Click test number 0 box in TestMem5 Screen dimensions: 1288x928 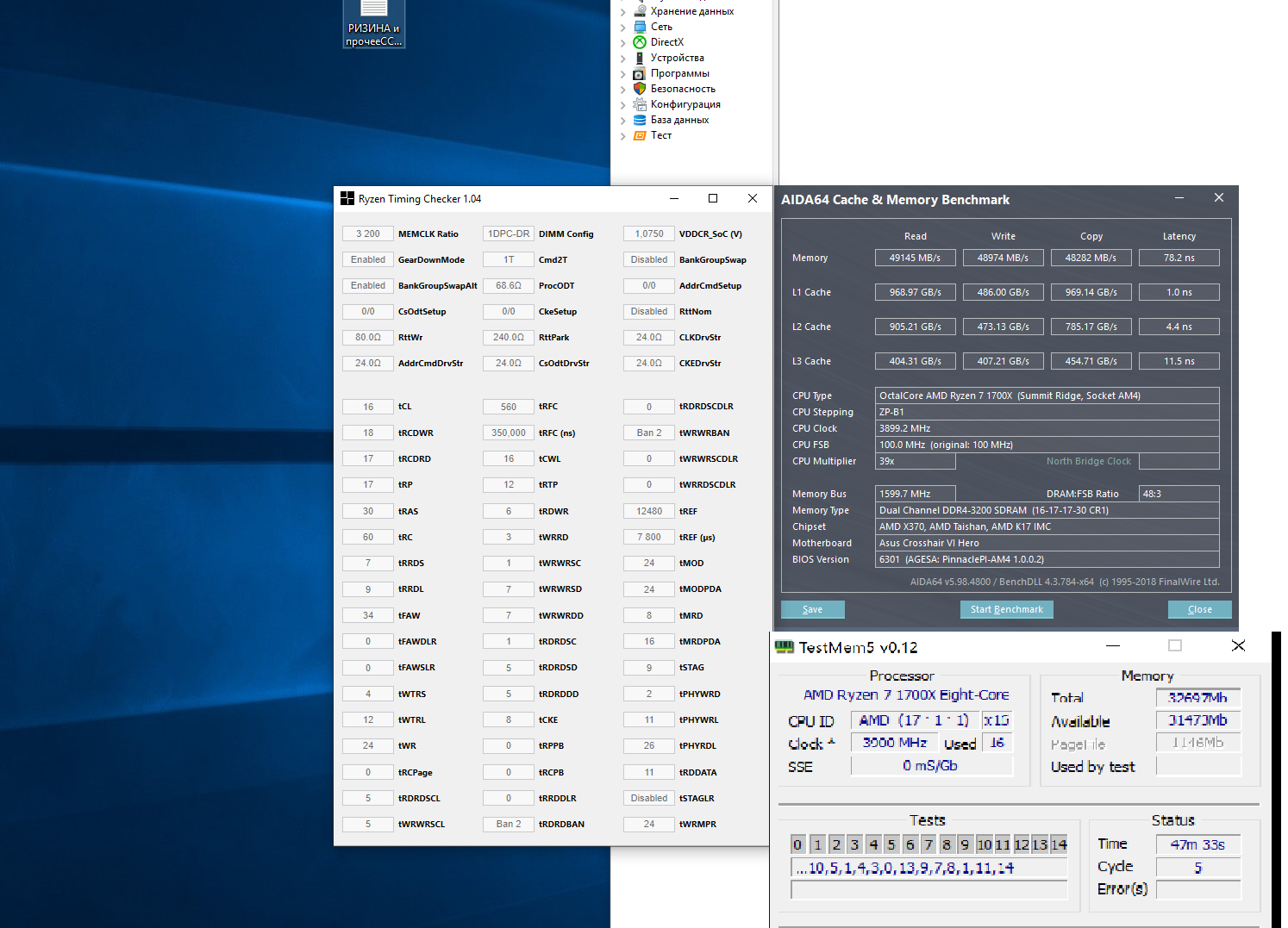[798, 844]
